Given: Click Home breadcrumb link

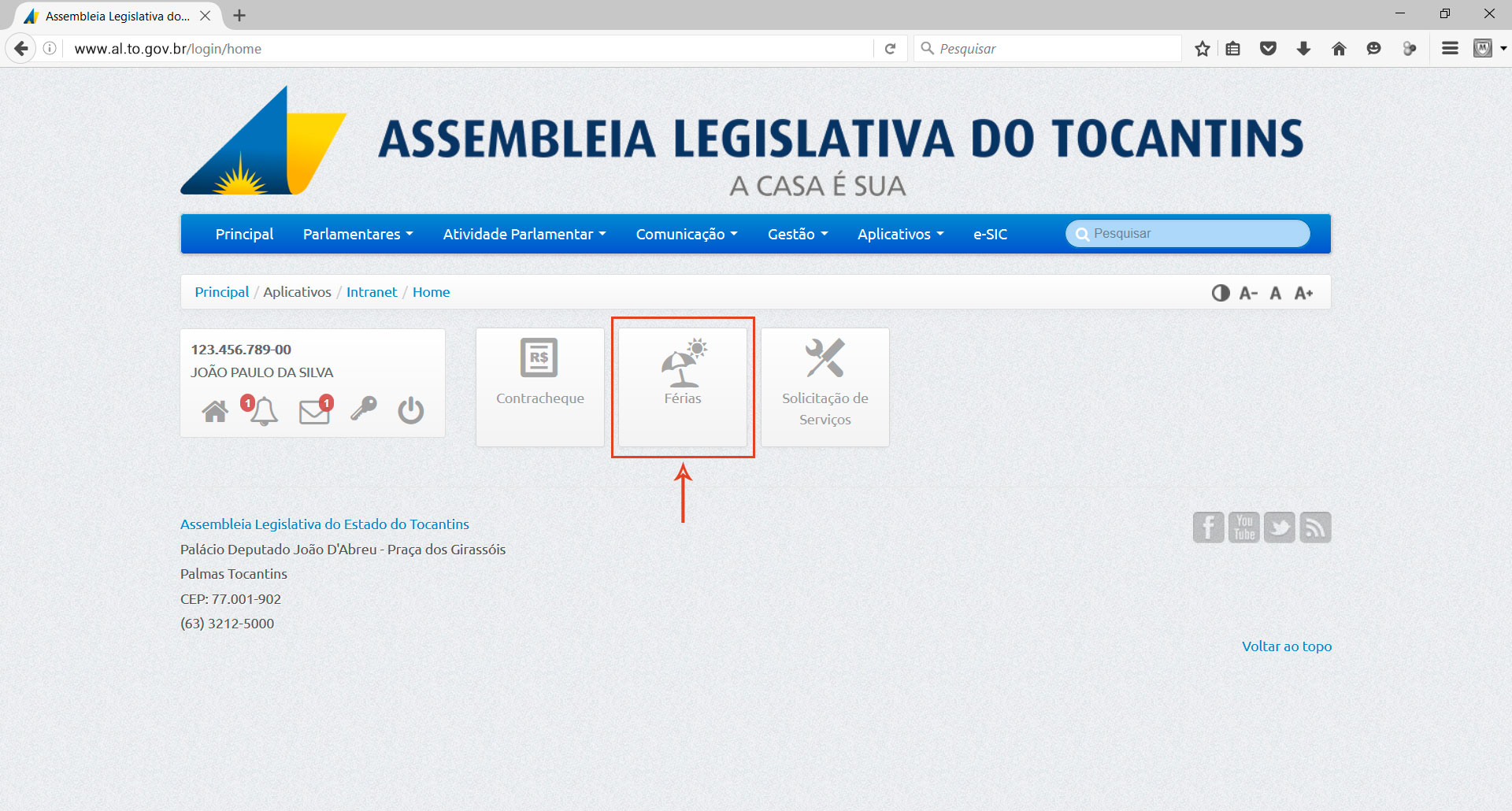Looking at the screenshot, I should 432,292.
